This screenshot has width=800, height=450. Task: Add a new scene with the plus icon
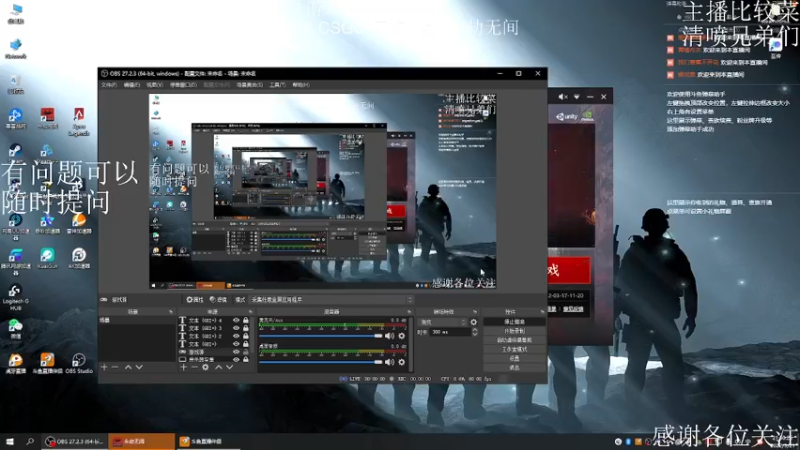(104, 367)
